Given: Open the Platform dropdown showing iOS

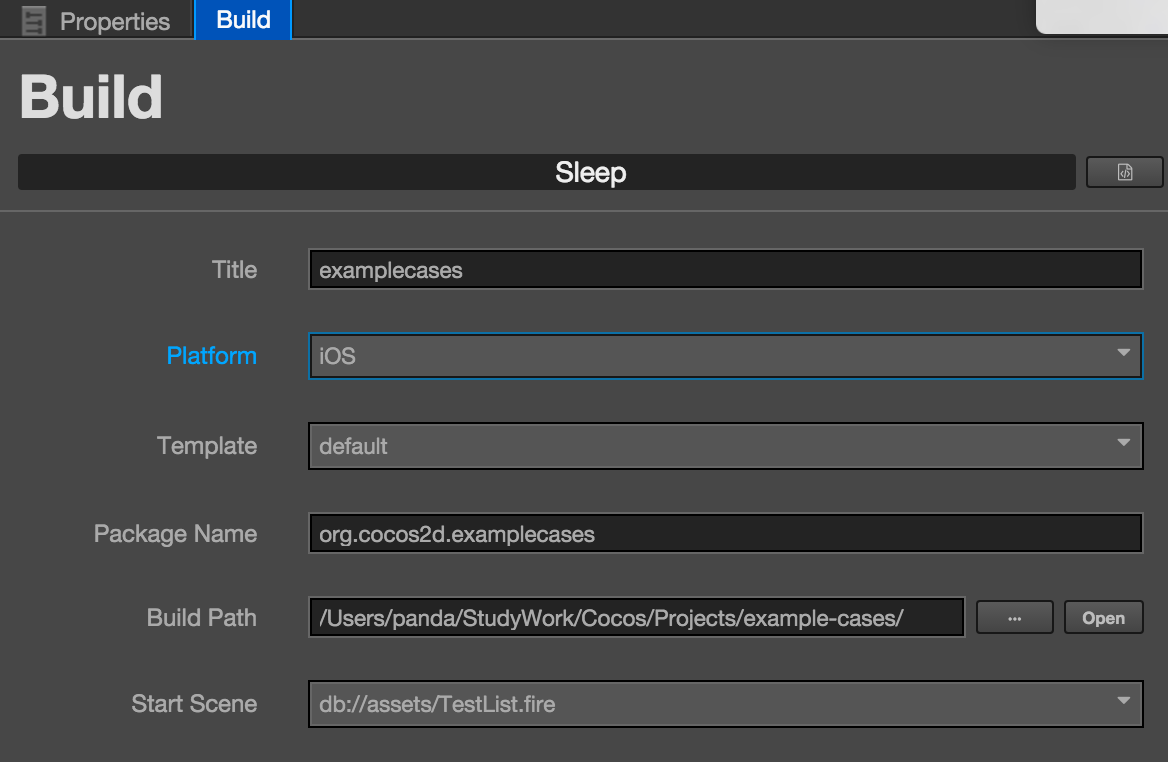Looking at the screenshot, I should point(725,356).
